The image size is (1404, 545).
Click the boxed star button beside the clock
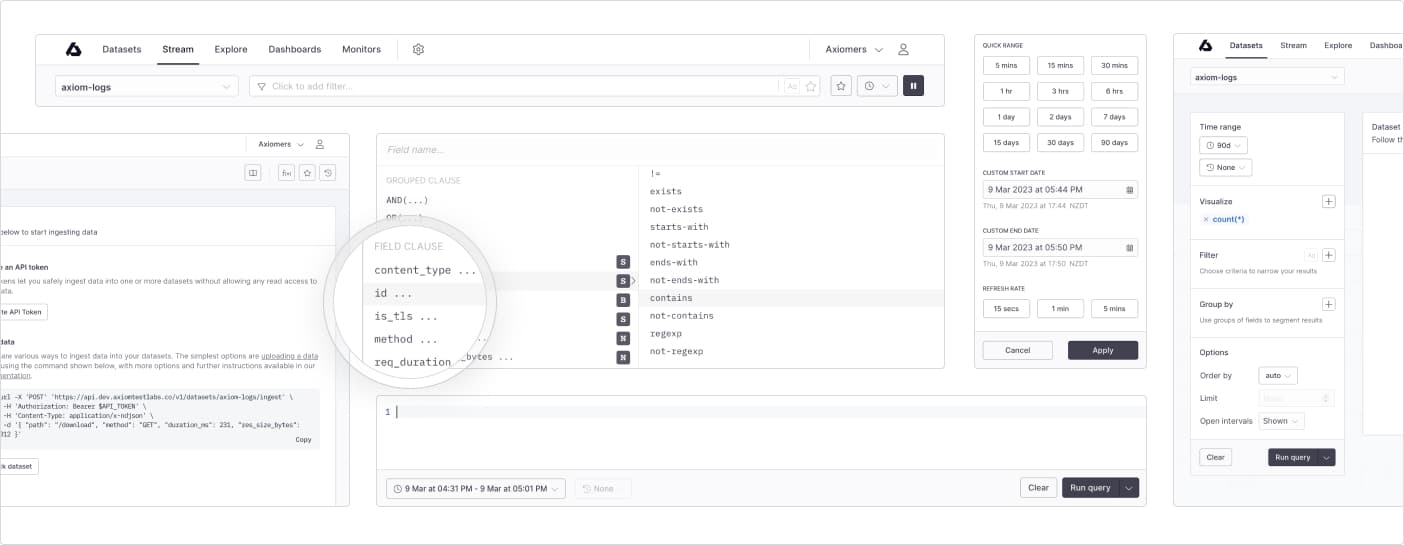[x=841, y=86]
